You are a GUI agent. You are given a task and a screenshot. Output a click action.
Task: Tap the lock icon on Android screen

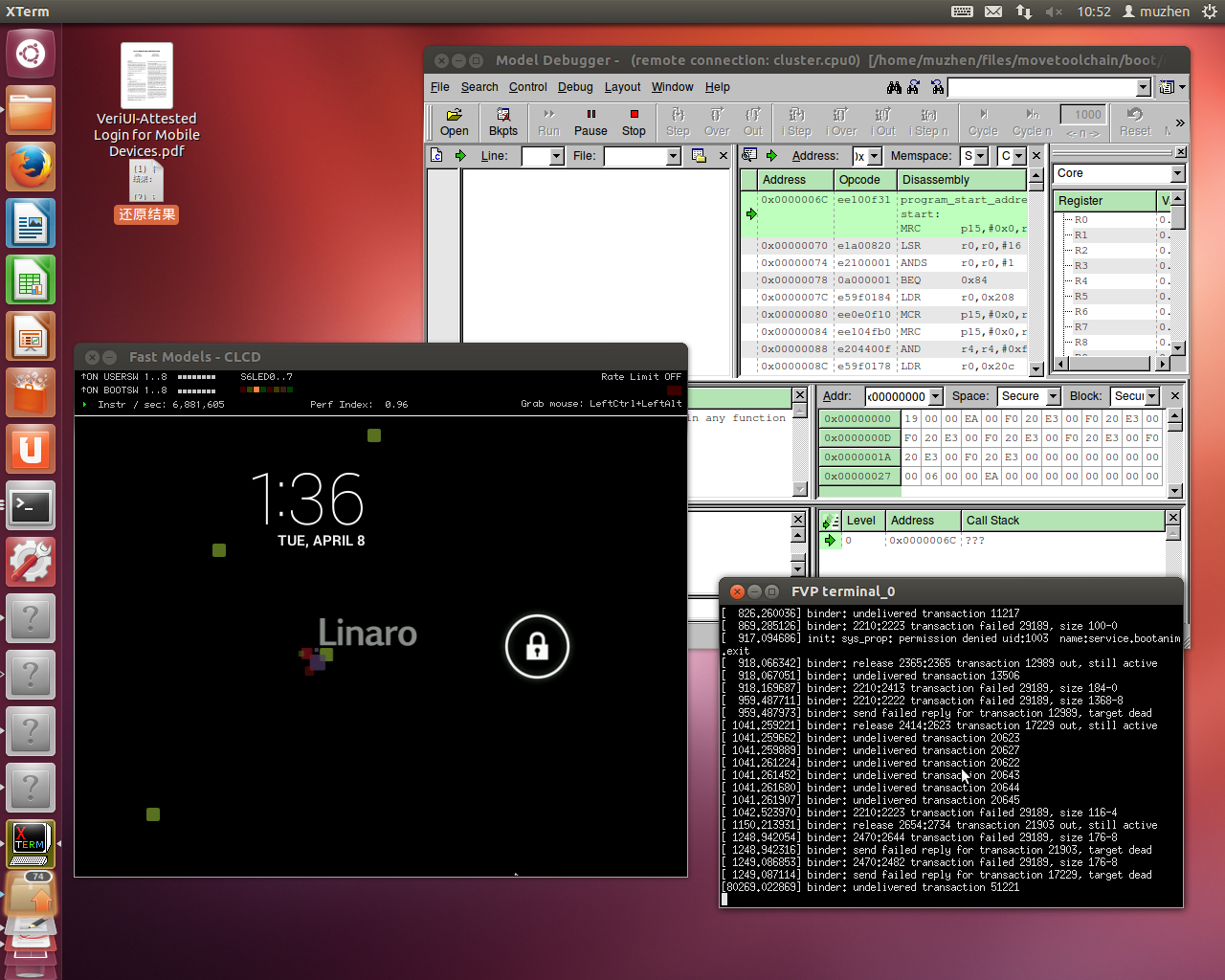537,647
